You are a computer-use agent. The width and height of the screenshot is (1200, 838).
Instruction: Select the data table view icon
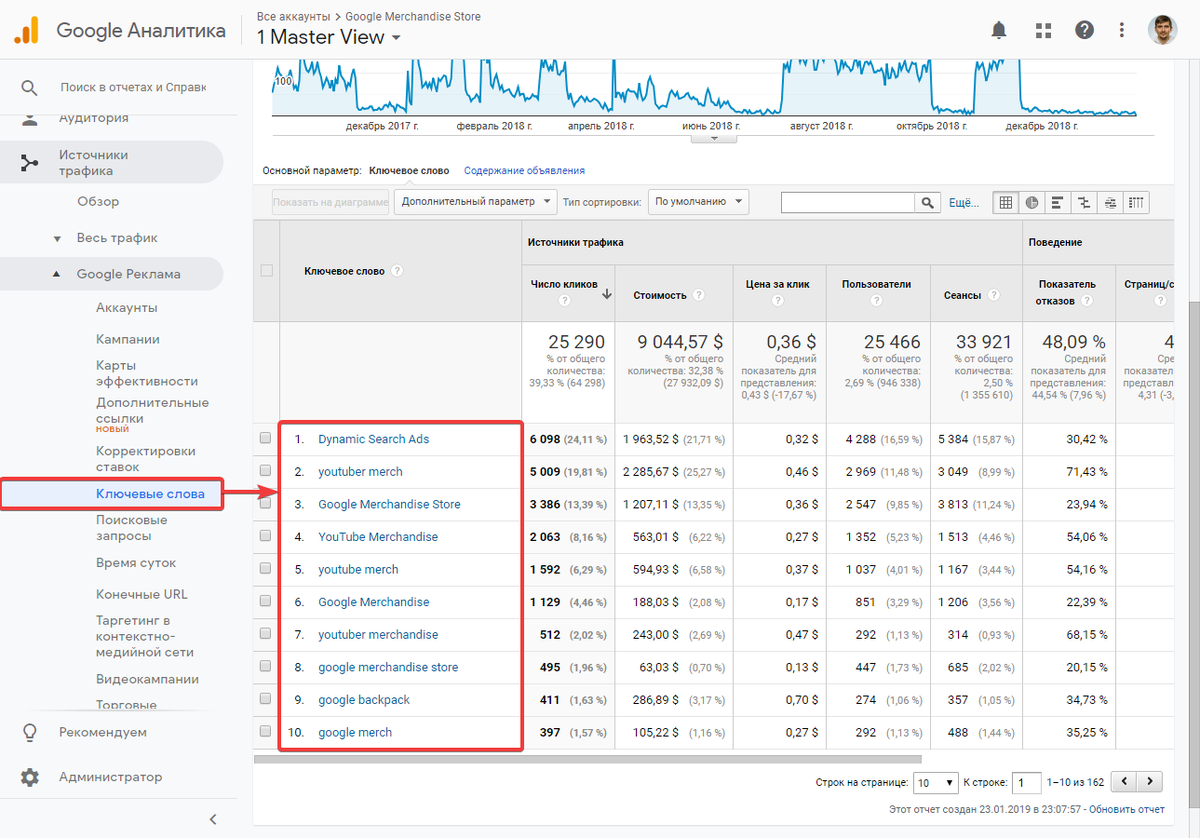(1006, 202)
